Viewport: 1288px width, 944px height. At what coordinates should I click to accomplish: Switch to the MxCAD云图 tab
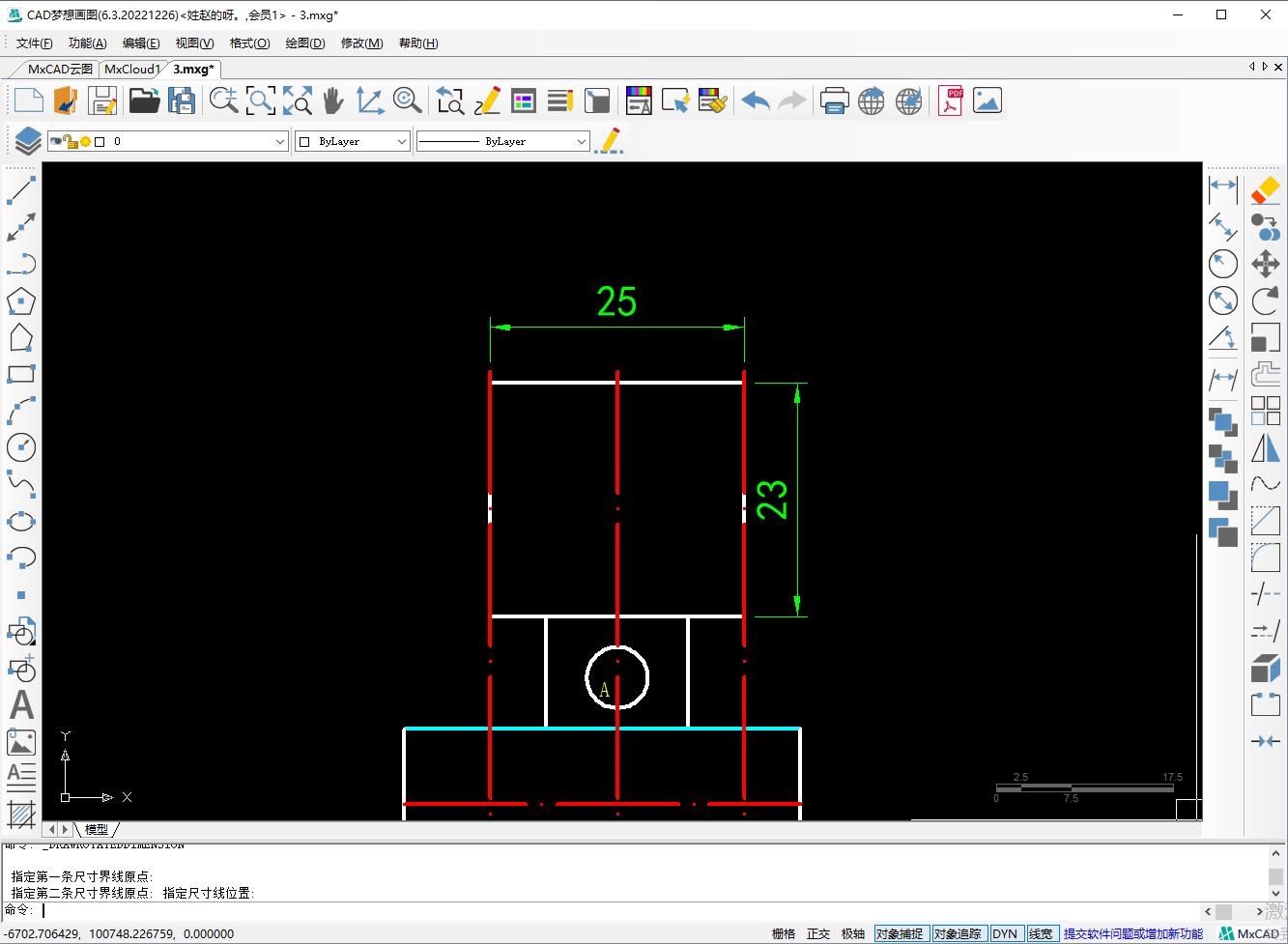click(x=58, y=69)
